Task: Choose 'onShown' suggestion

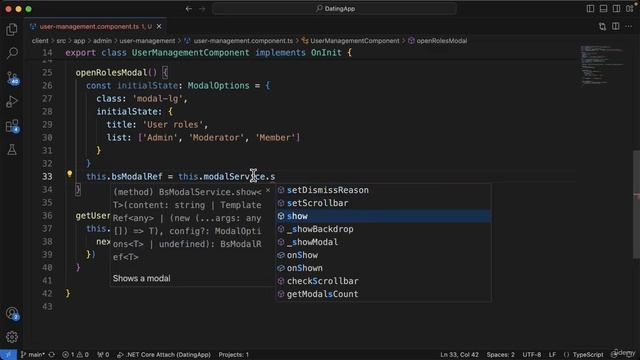Action: tap(383, 268)
